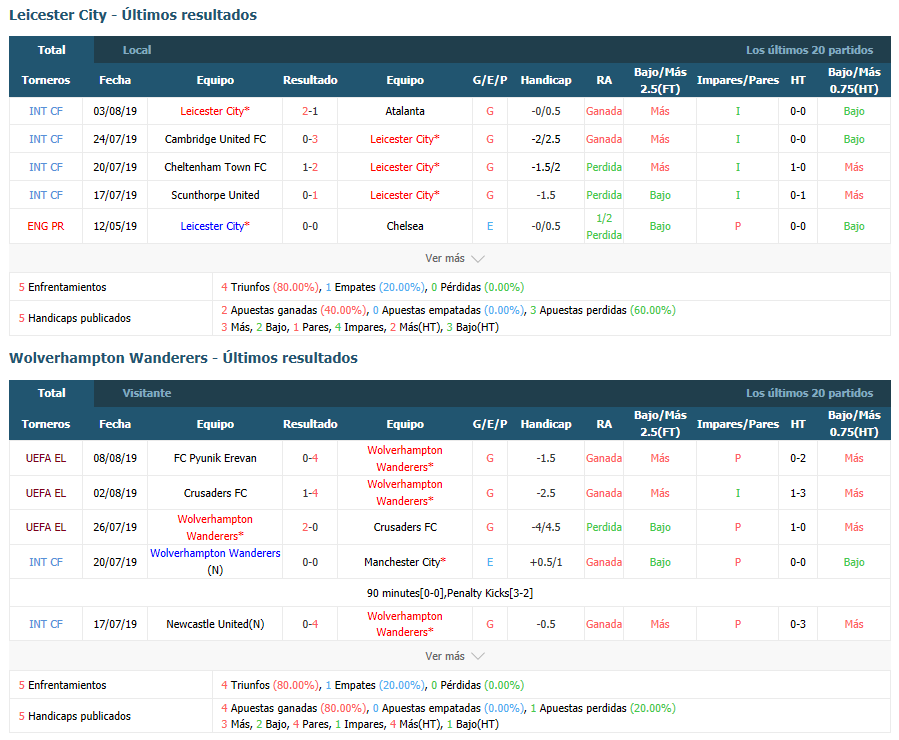Open Newcastle United(N) team link
Viewport: 899px width, 740px height.
(x=215, y=624)
